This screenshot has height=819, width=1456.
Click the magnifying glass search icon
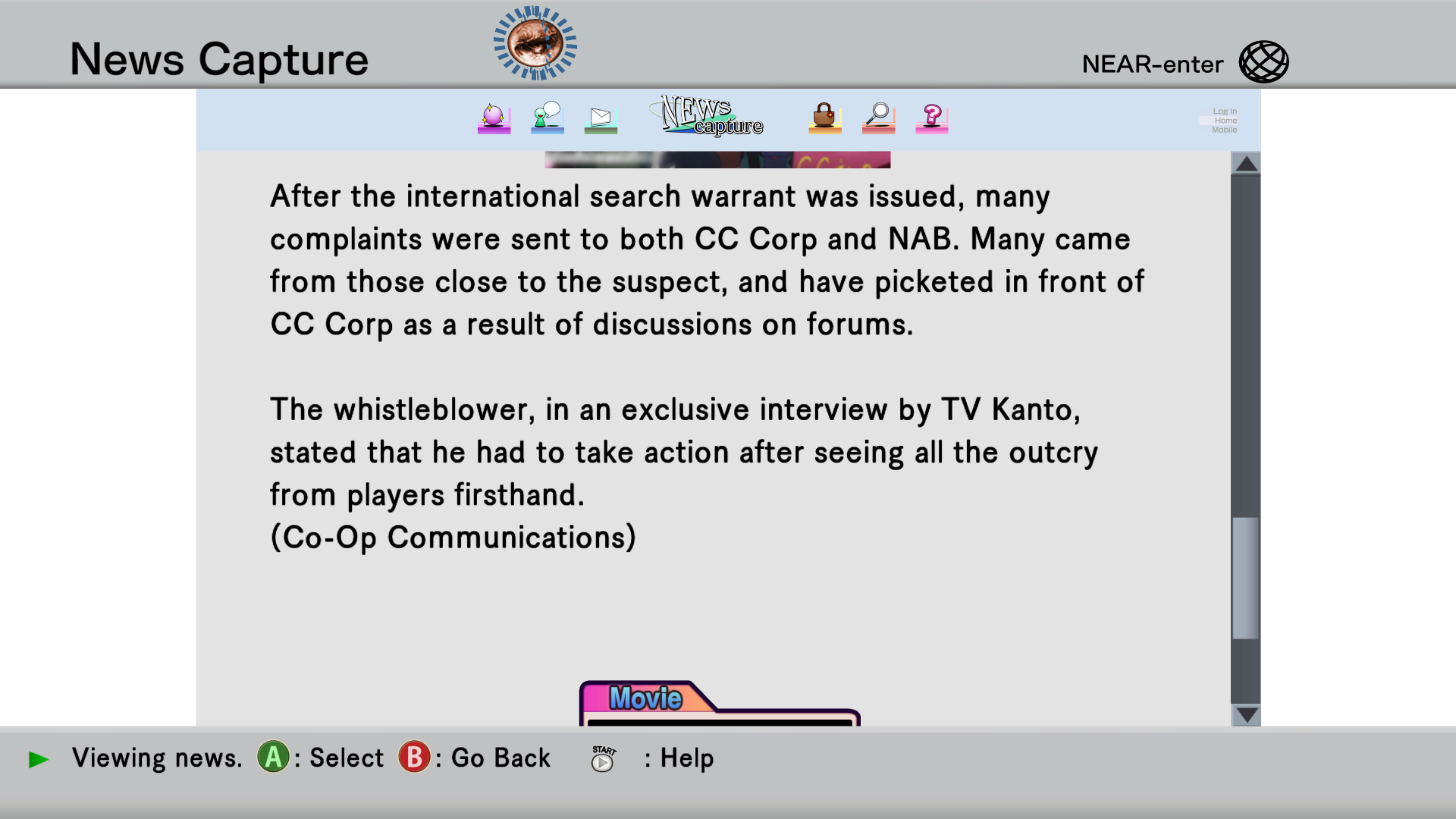click(879, 118)
